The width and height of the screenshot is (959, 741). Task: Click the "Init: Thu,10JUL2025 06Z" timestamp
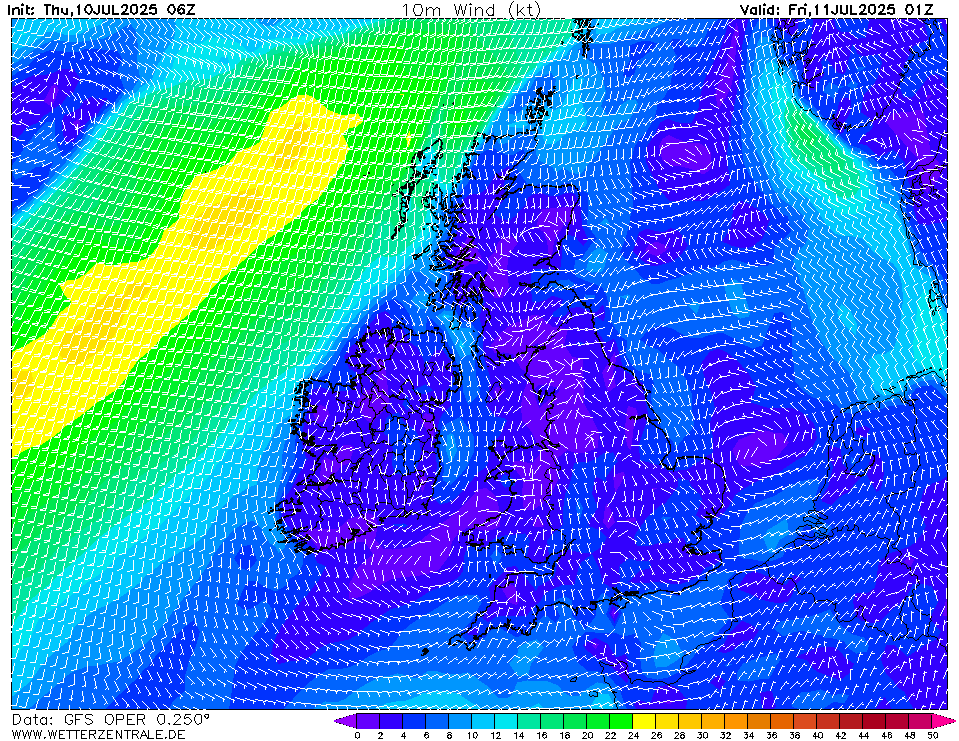101,10
